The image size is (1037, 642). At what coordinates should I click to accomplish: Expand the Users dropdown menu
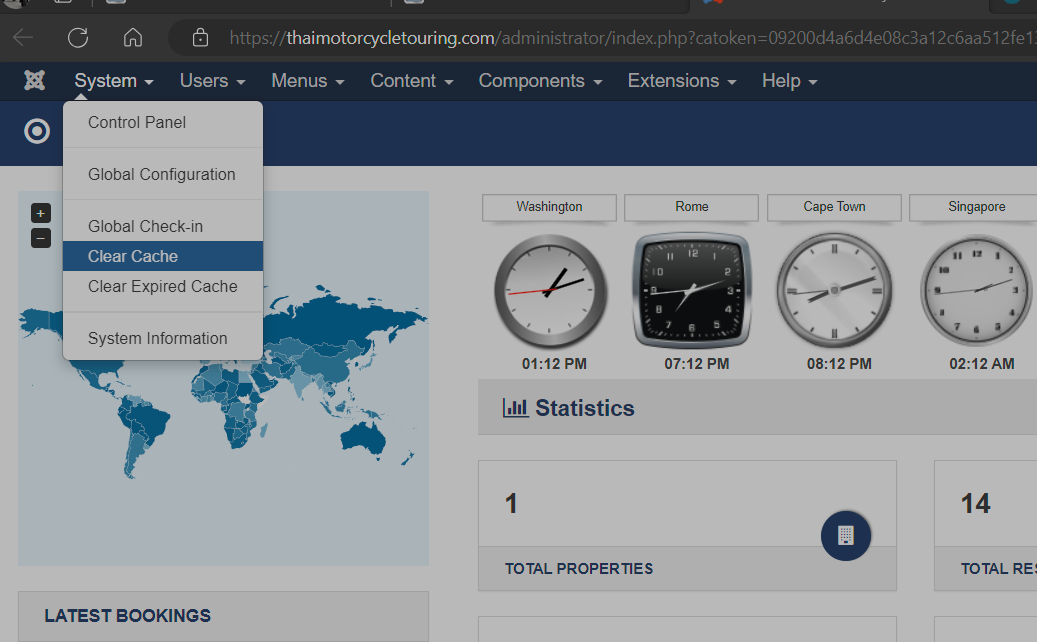click(x=212, y=81)
